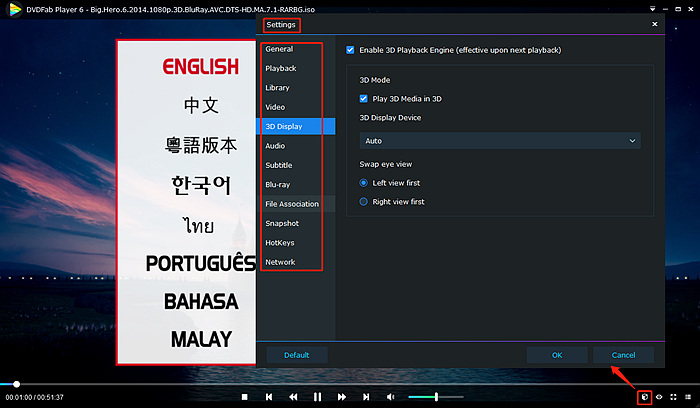Stop the video playback
This screenshot has width=700, height=408.
click(x=244, y=397)
